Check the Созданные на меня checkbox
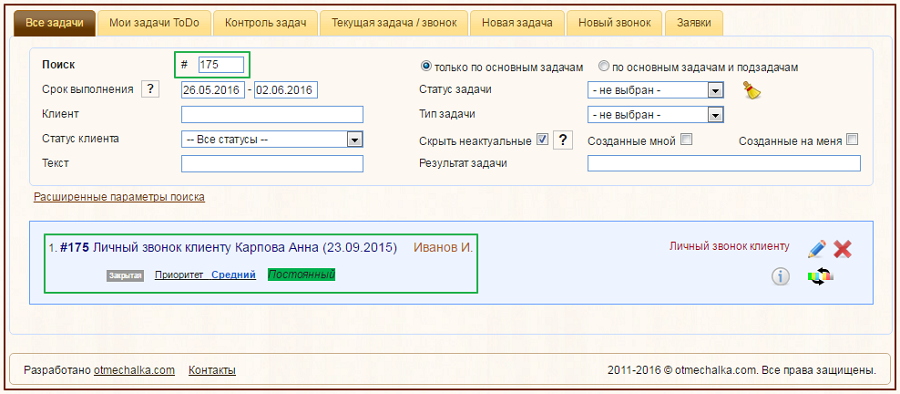 [852, 139]
